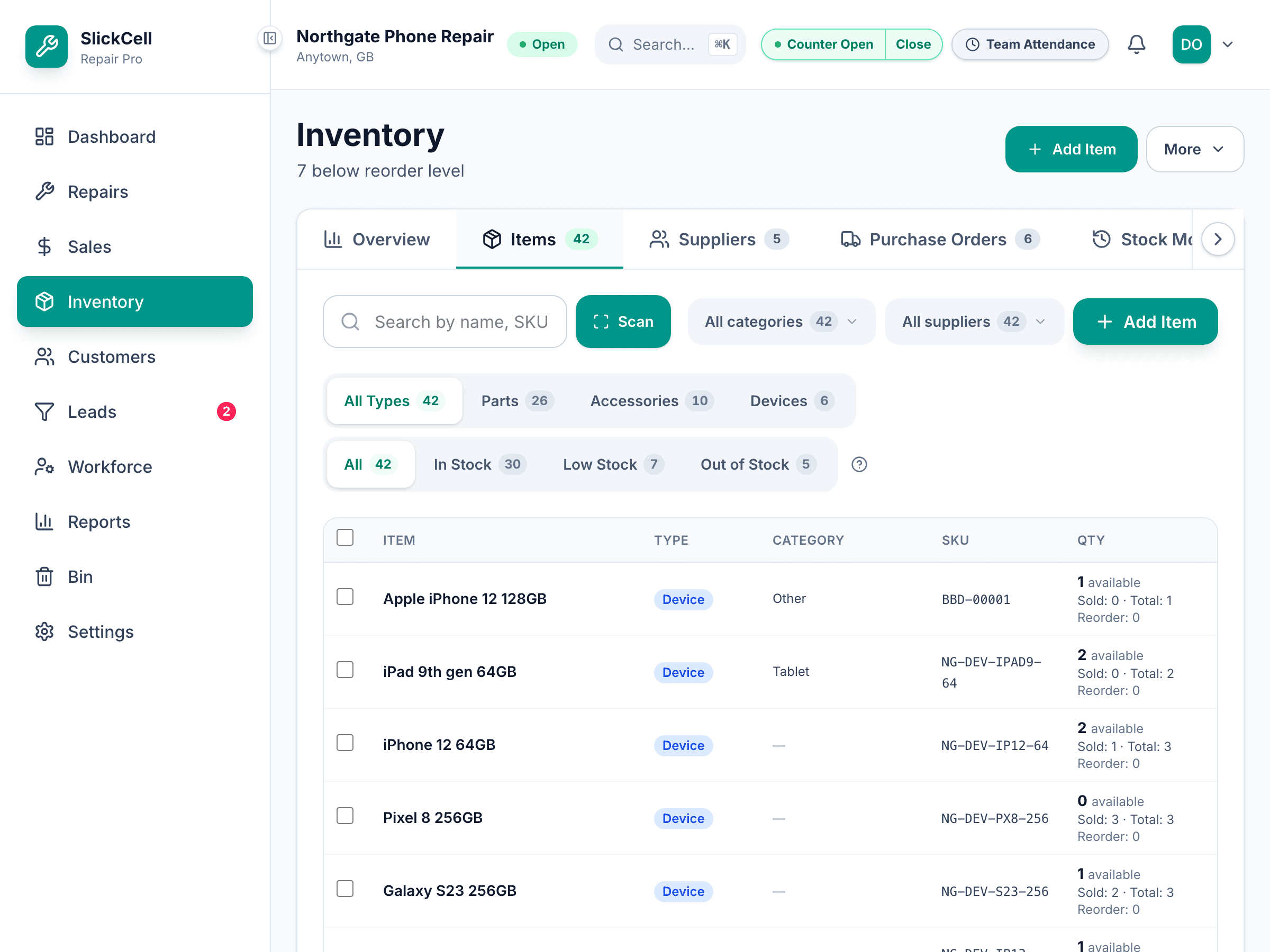This screenshot has height=952, width=1270.
Task: Click the Sales dollar icon
Action: tap(44, 247)
